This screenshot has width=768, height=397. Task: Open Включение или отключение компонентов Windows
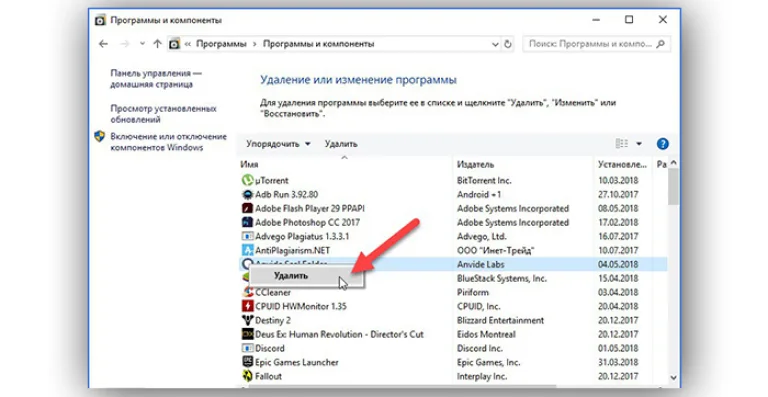pyautogui.click(x=168, y=142)
